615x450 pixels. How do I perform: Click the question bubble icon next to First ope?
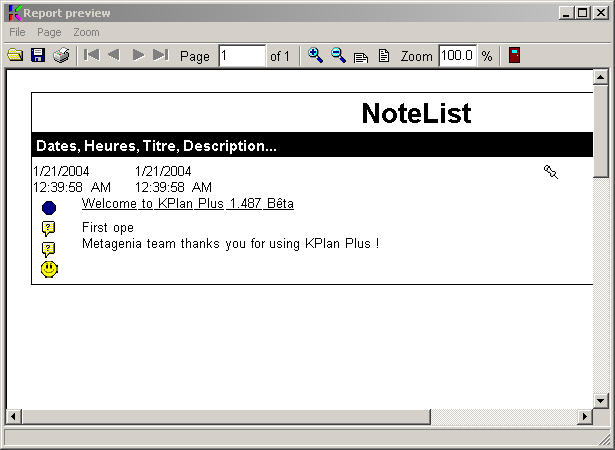click(48, 228)
